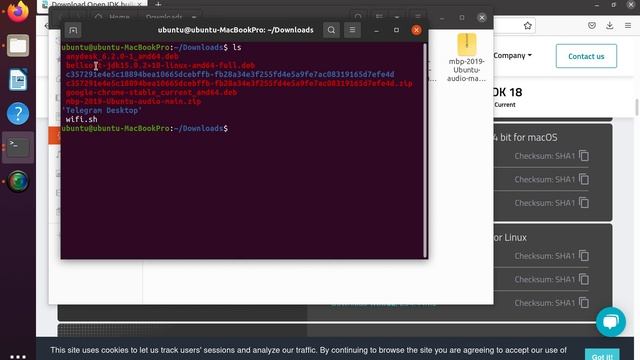This screenshot has width=640, height=360.
Task: Select the Terminal icon in the dock
Action: (x=18, y=147)
